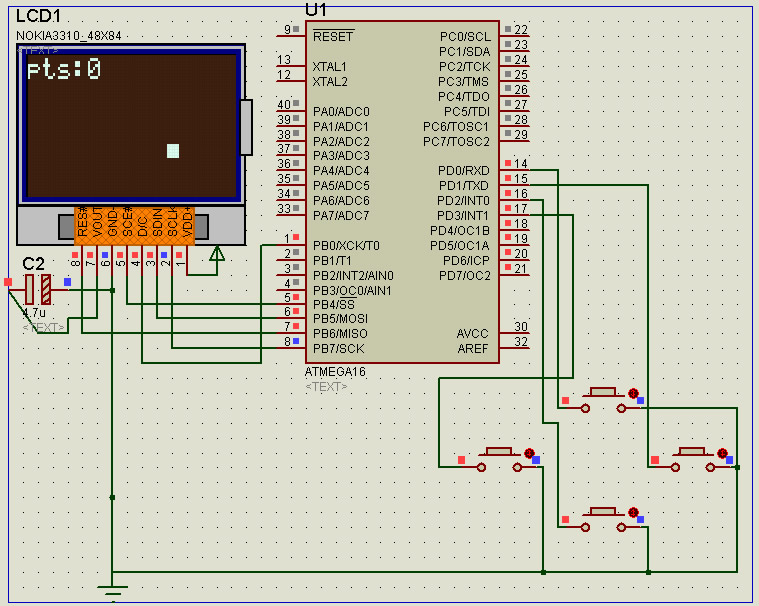Click the PA0/ADC0 pin label
This screenshot has height=606, width=759.
point(341,111)
